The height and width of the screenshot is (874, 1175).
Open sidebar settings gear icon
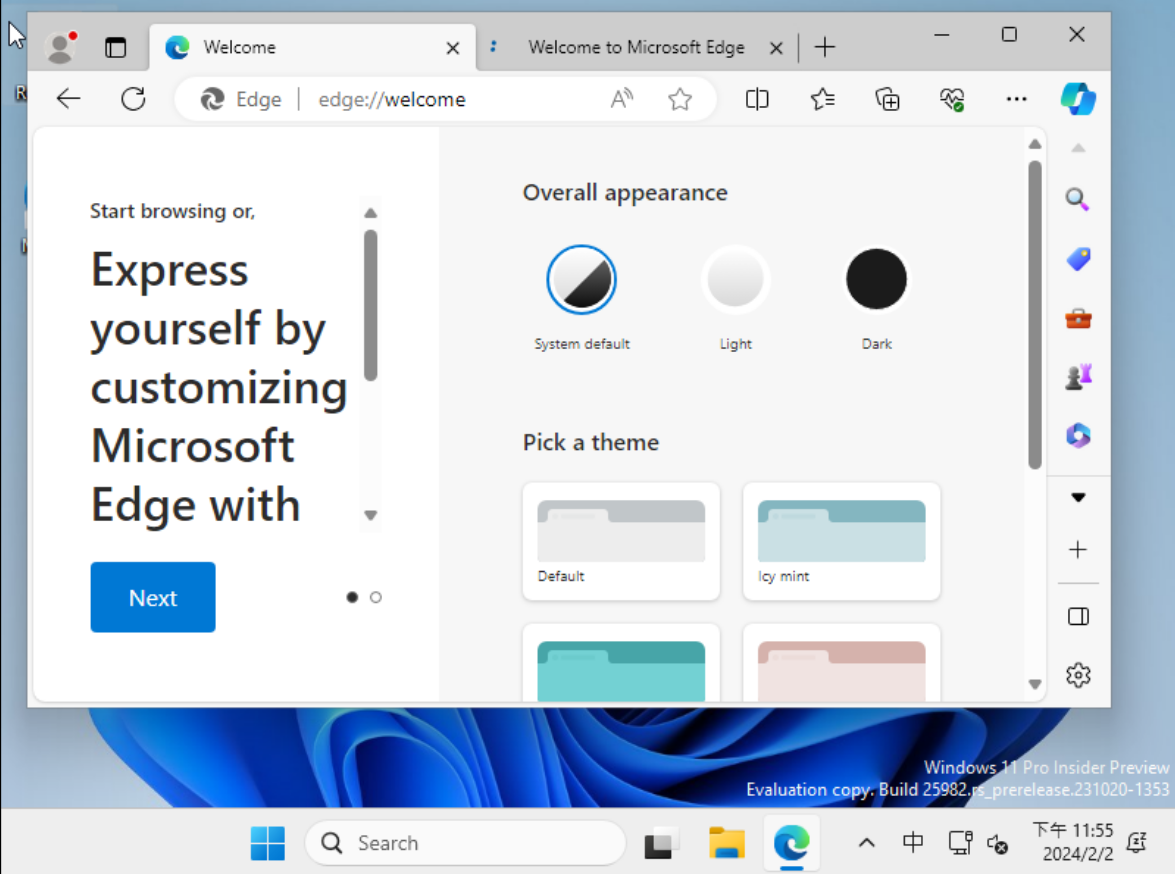[x=1078, y=675]
